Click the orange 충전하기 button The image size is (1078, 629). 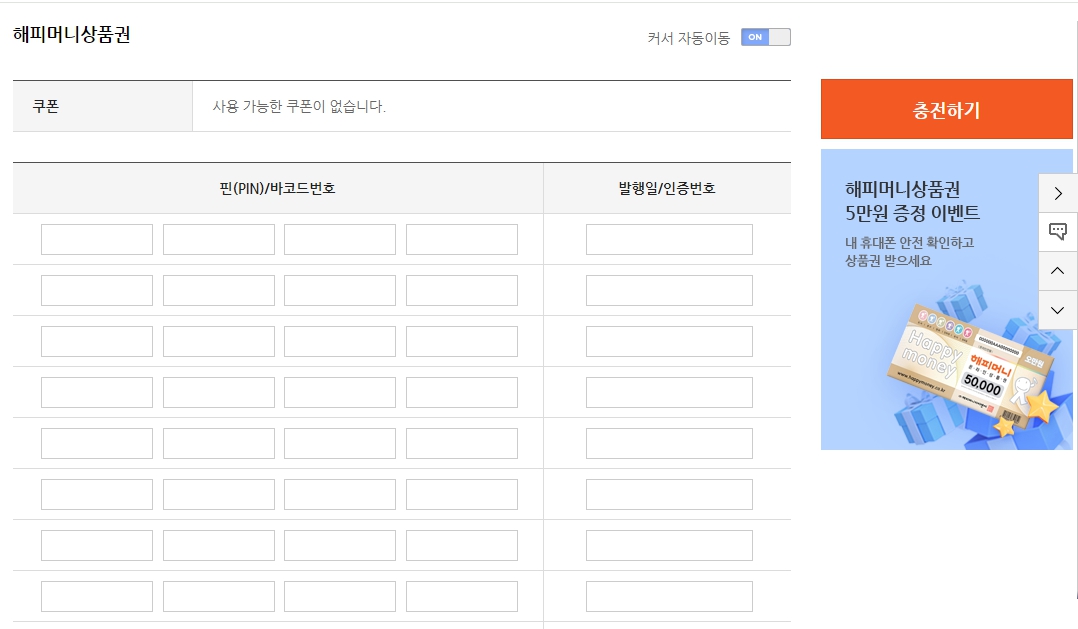tap(946, 109)
